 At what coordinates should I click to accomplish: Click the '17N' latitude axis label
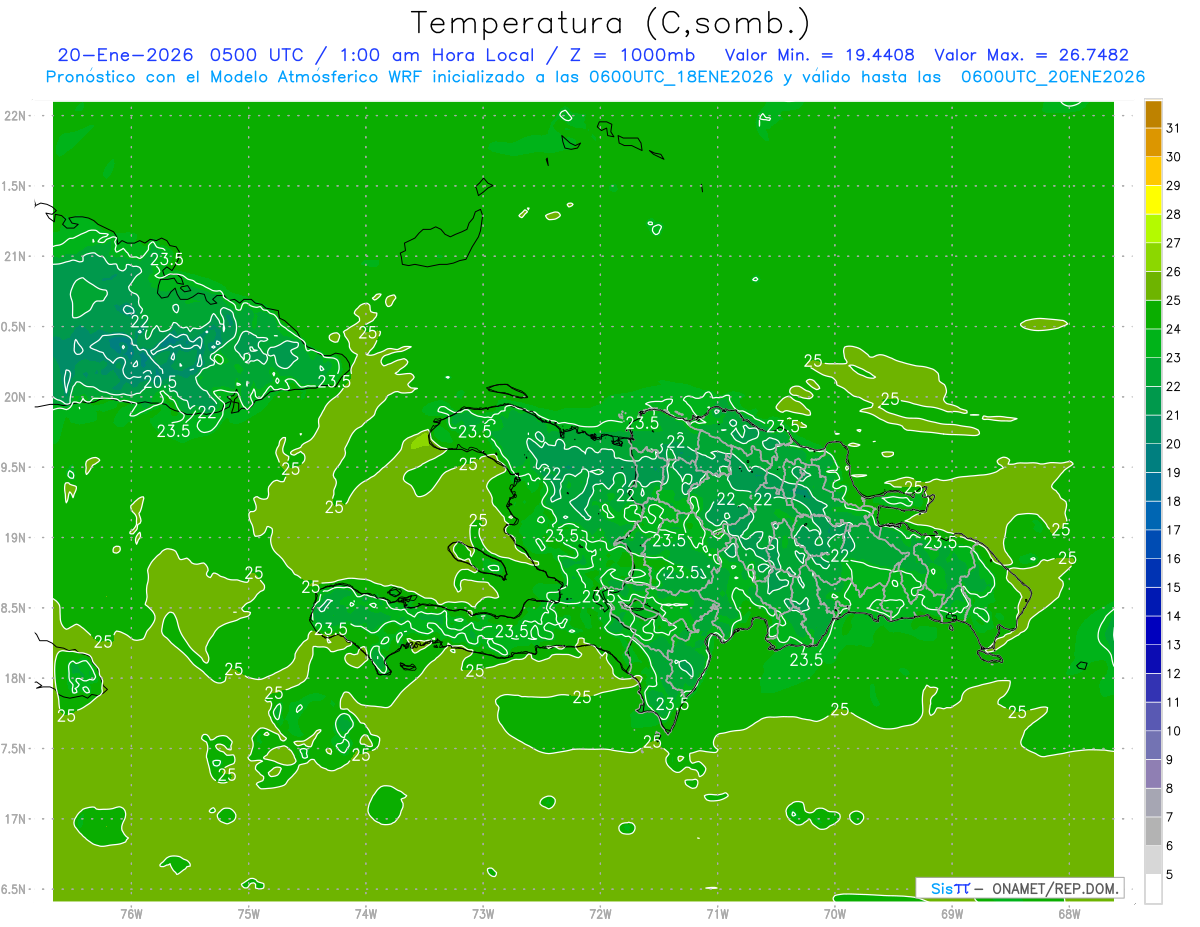pos(15,820)
